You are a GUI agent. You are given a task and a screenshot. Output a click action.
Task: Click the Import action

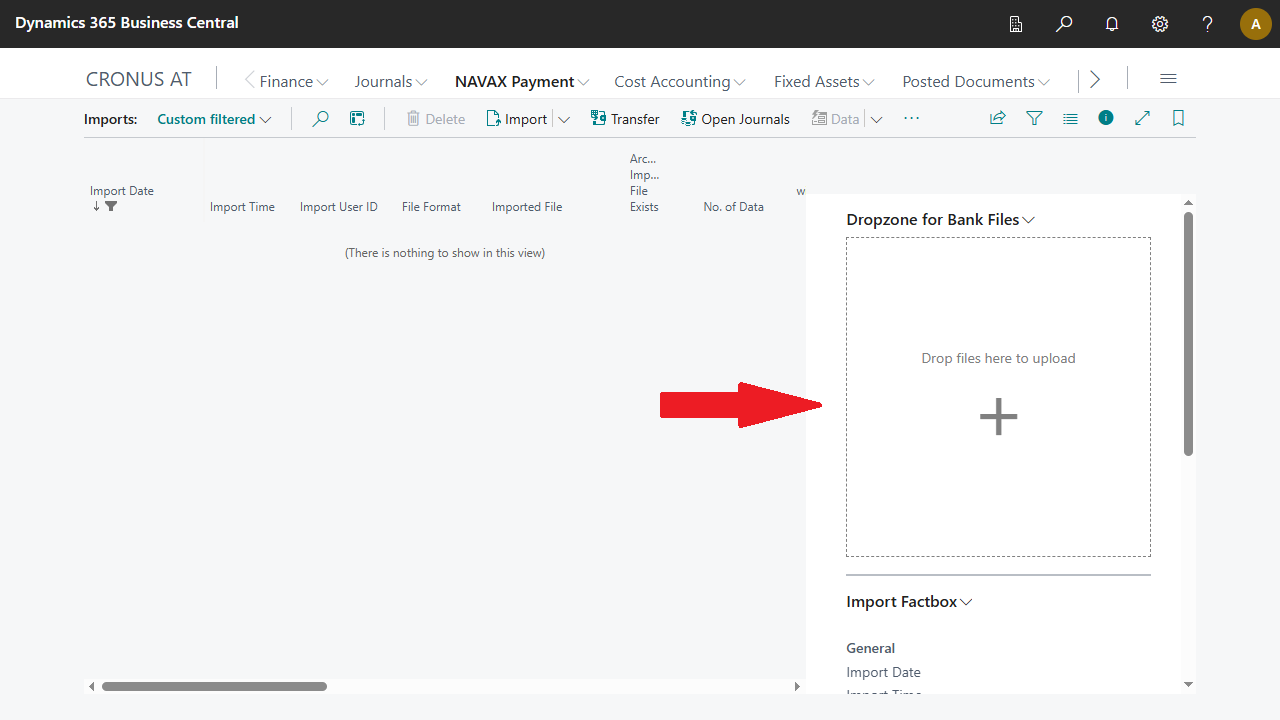coord(516,119)
